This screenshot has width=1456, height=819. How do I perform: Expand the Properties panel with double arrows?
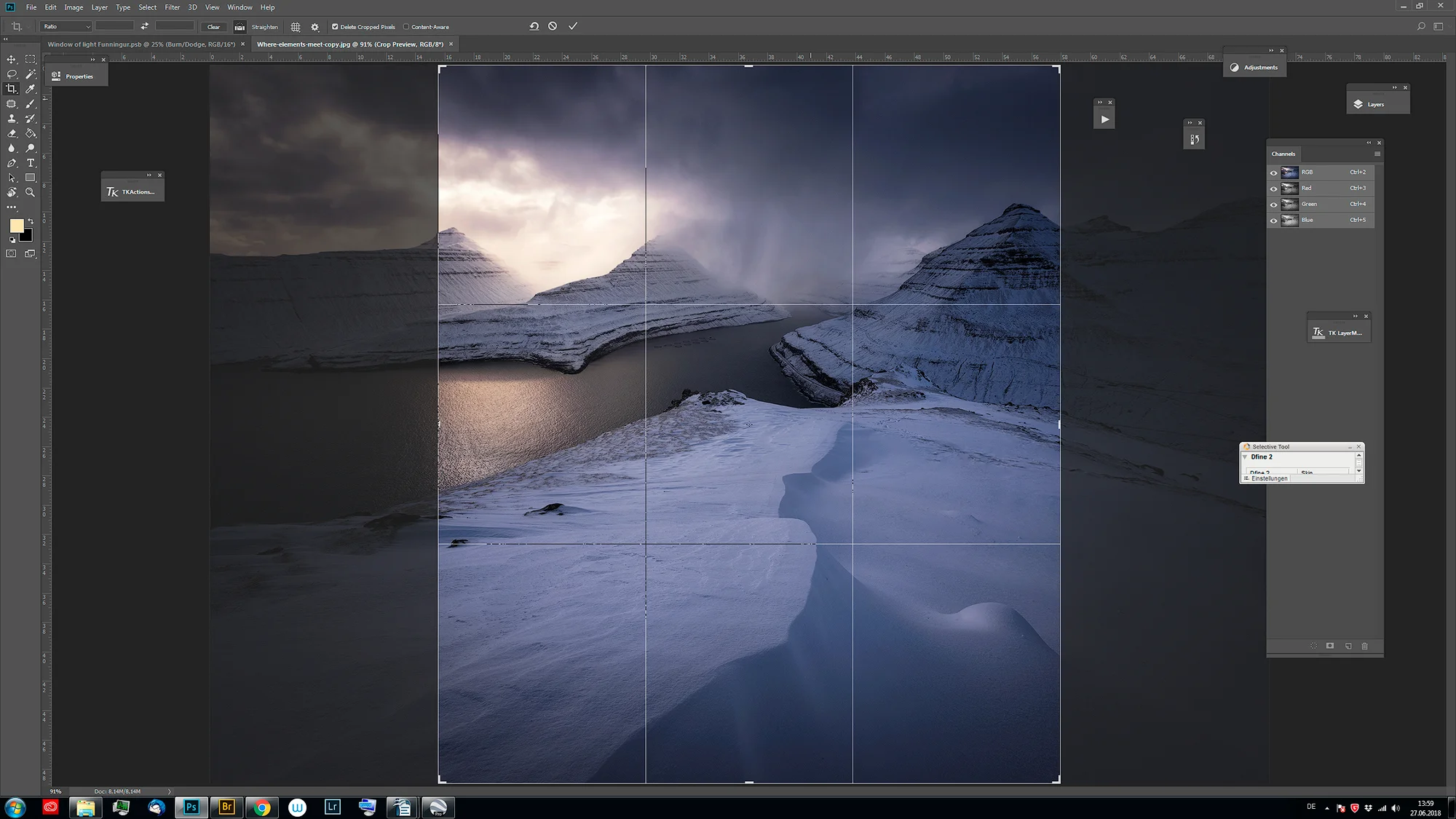93,60
